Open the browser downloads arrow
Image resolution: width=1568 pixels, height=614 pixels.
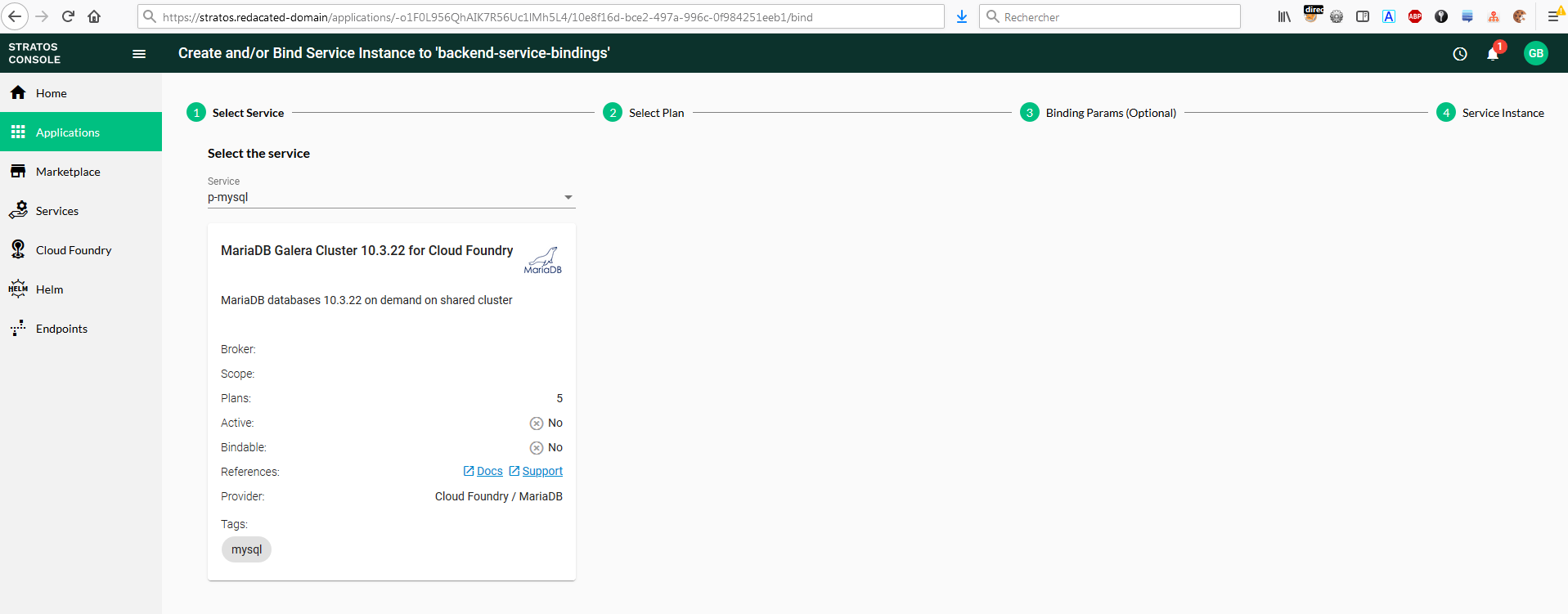[x=962, y=16]
